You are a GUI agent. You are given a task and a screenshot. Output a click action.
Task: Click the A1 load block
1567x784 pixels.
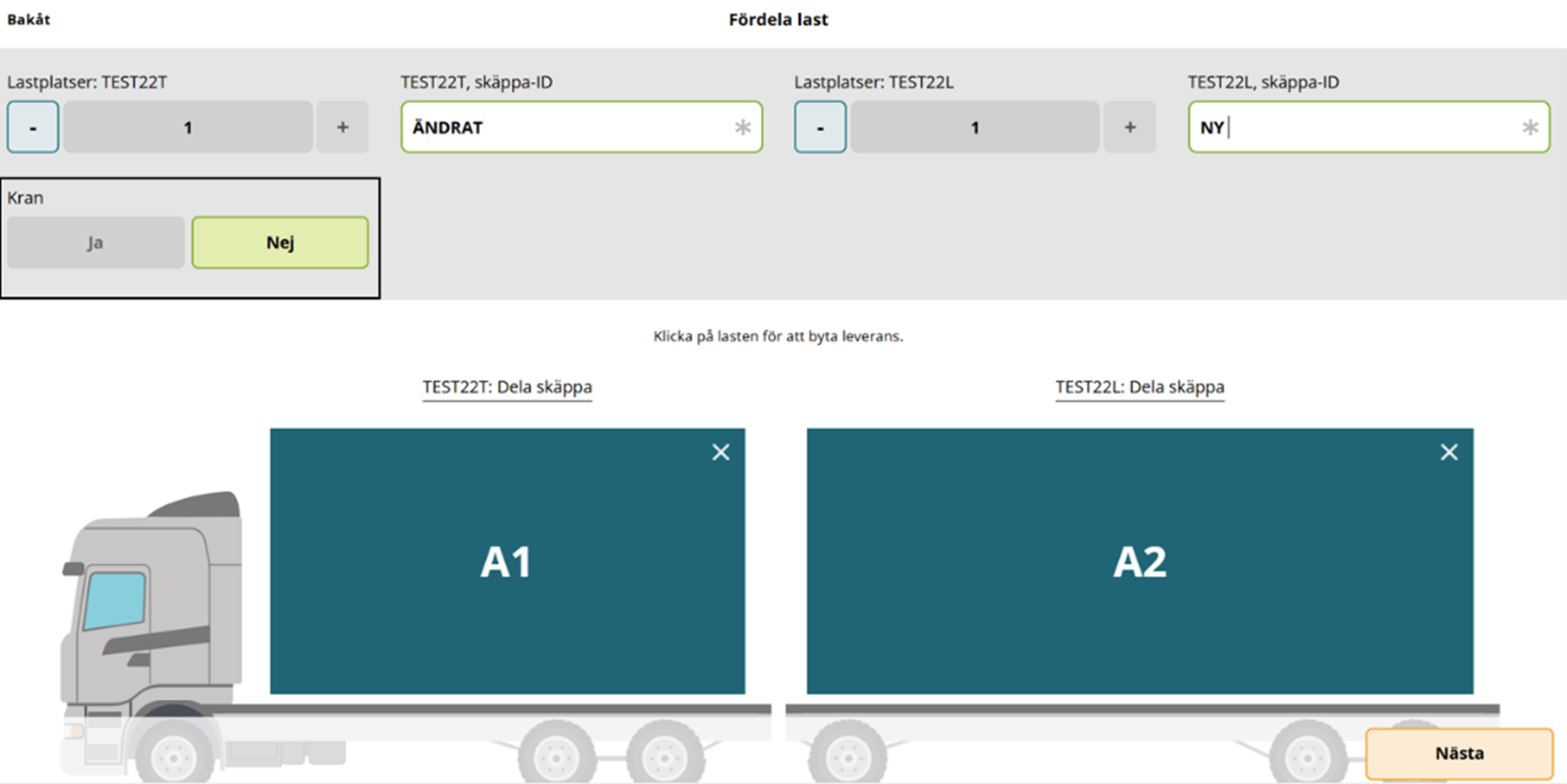pyautogui.click(x=507, y=562)
